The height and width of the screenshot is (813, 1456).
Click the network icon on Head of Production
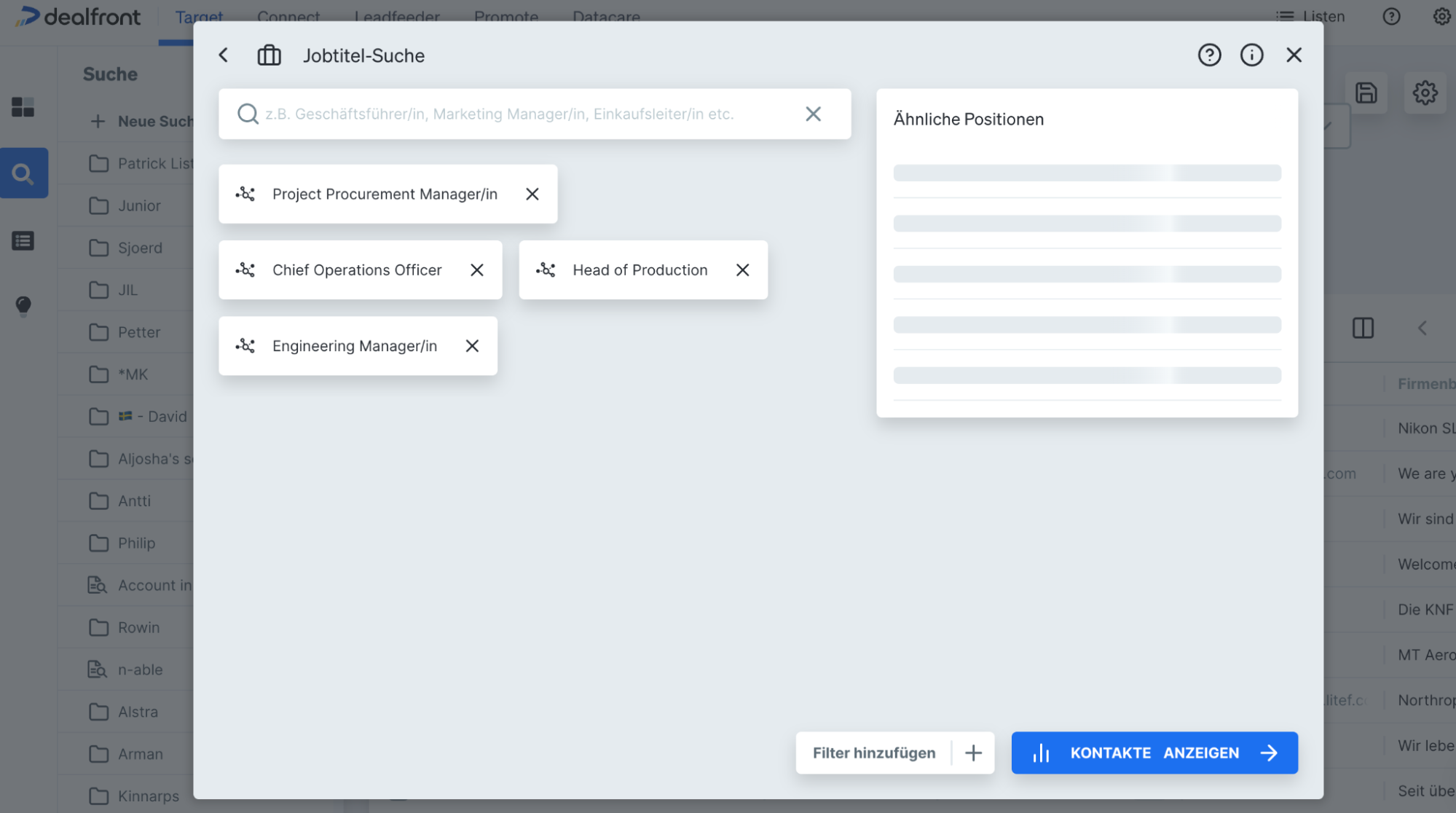coord(546,270)
